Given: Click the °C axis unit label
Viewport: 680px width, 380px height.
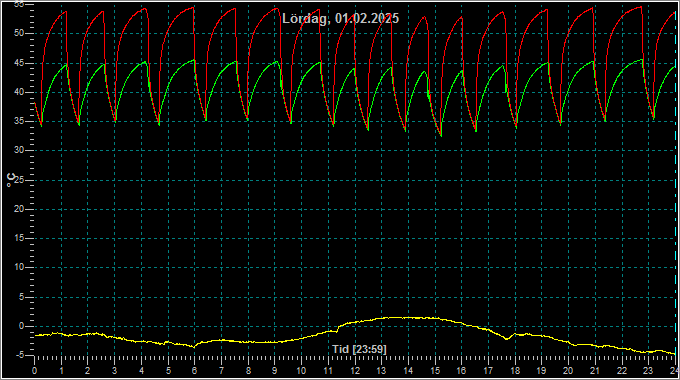Looking at the screenshot, I should [11, 180].
